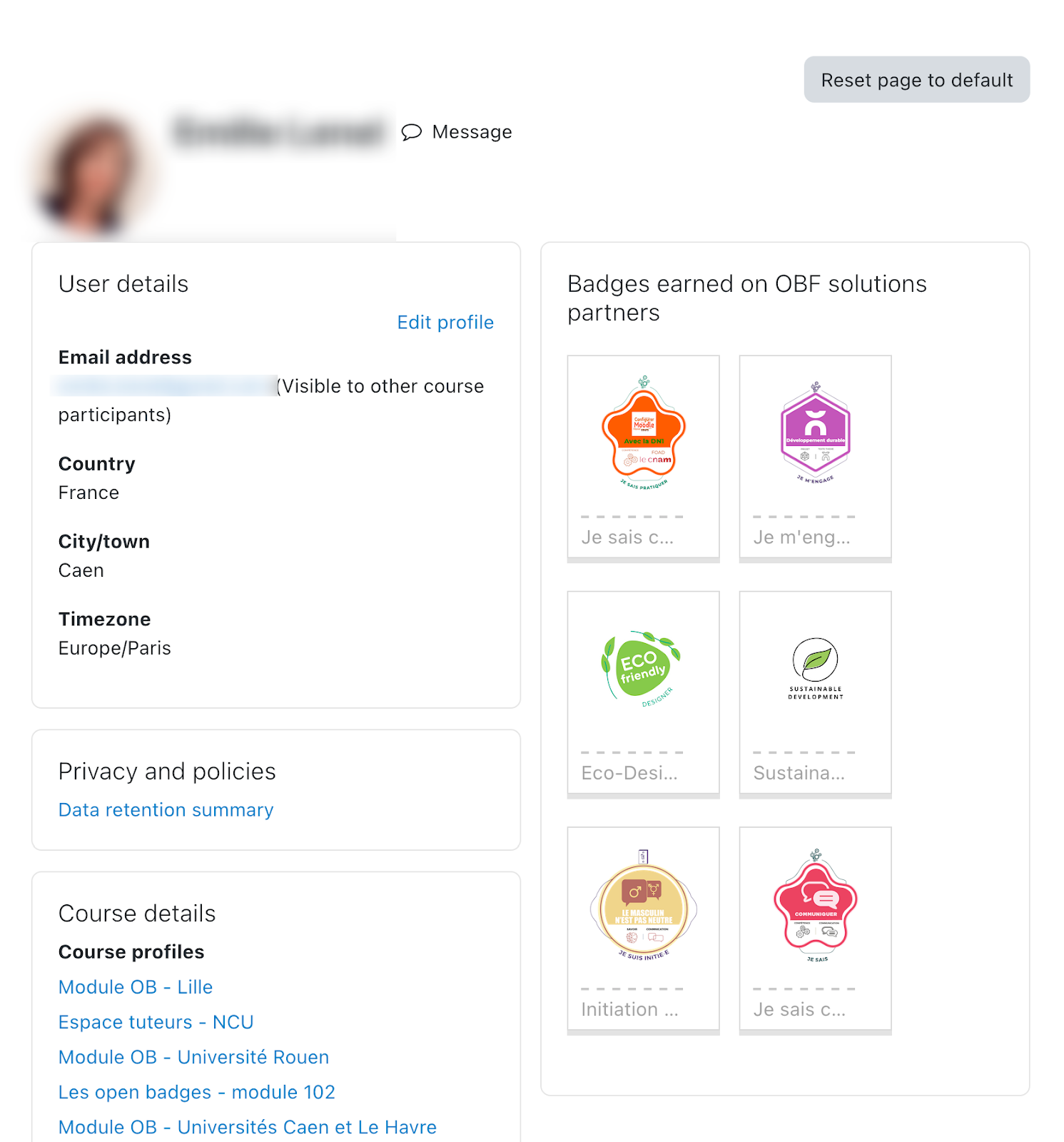Open Les open badges - module 102
Viewport: 1064px width, 1142px height.
tap(196, 1092)
